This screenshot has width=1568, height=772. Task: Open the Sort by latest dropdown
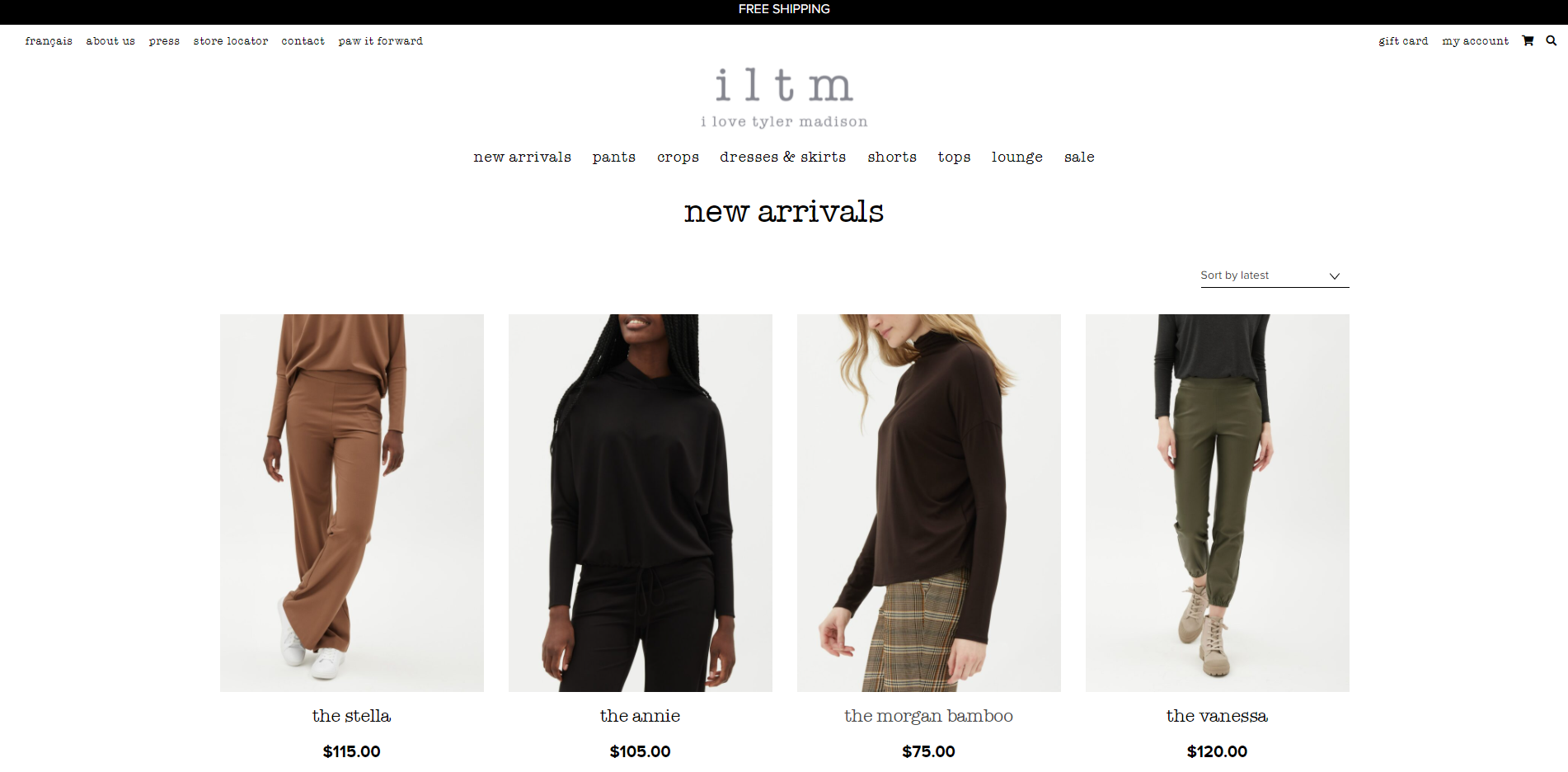[x=1275, y=275]
